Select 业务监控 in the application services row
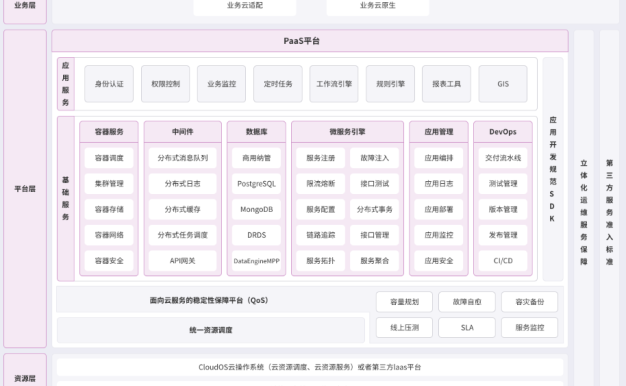Screen dimensions: 626x386 222,84
